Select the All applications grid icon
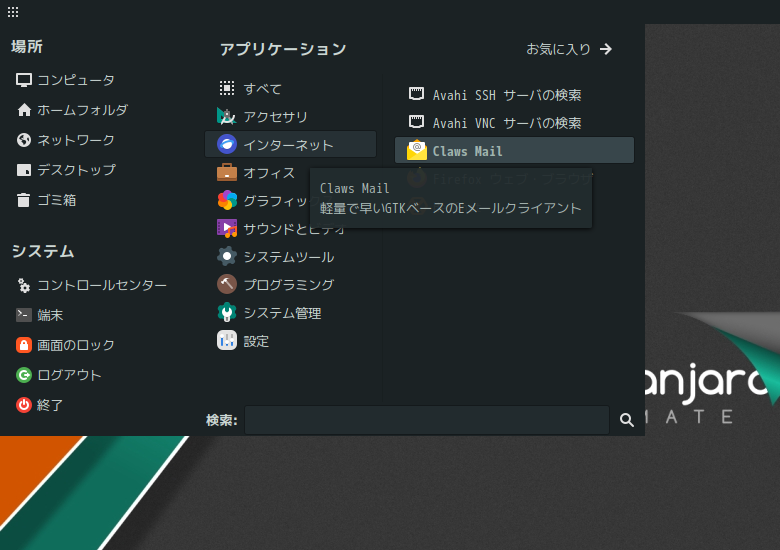Viewport: 780px width, 550px height. 227,89
